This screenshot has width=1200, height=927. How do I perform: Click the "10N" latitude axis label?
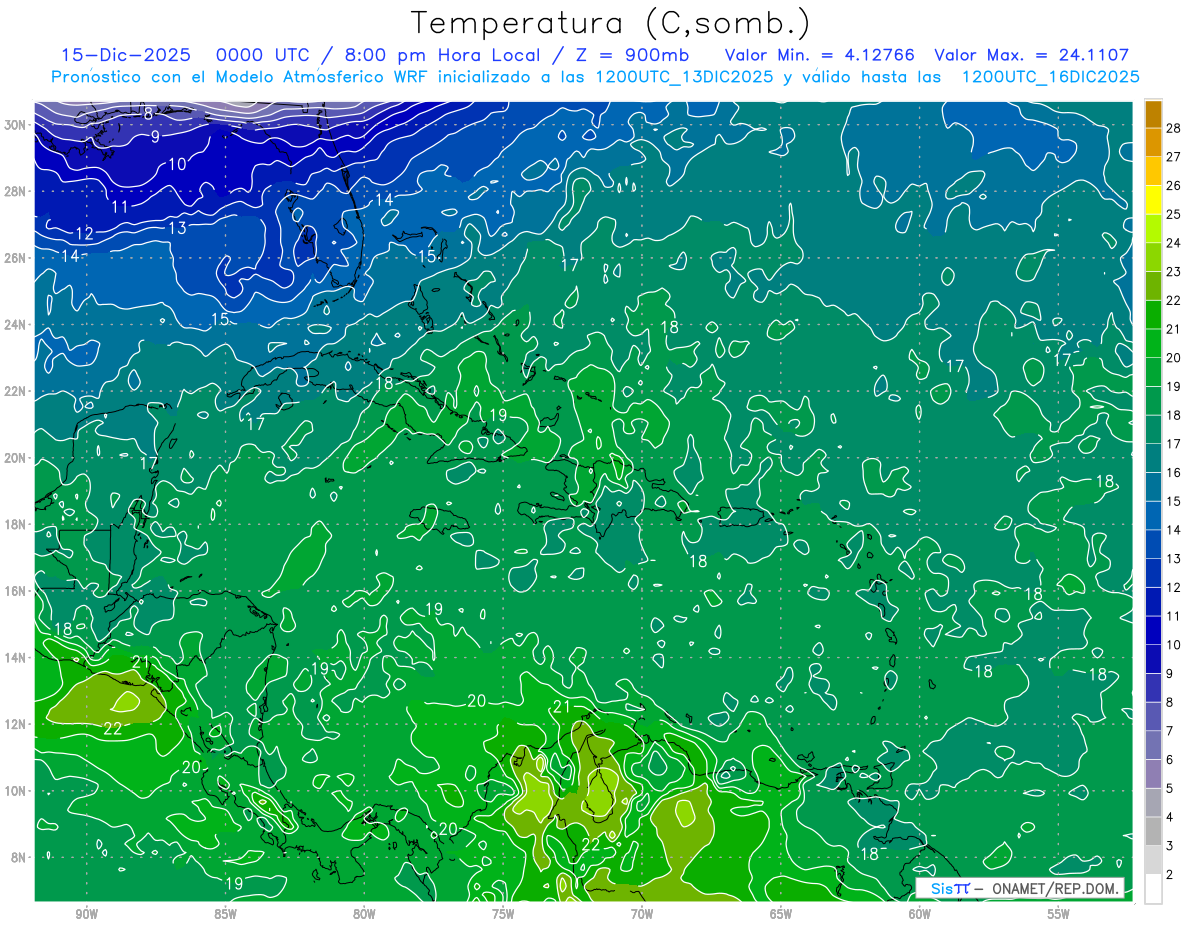17,790
